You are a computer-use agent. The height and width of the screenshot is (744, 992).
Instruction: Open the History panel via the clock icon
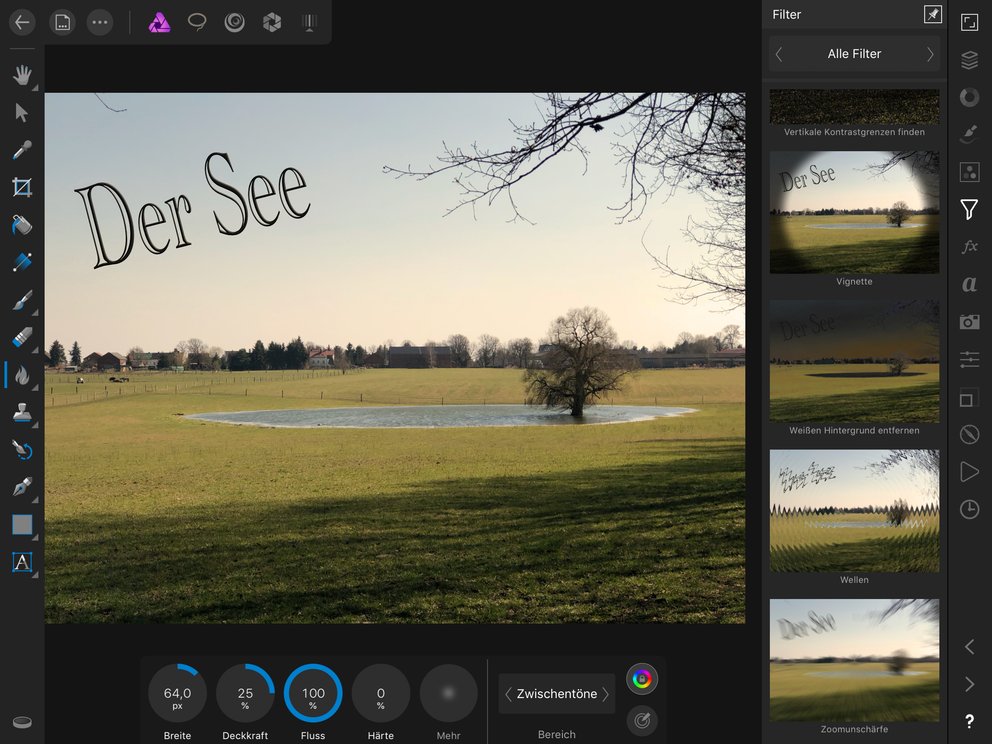click(x=968, y=509)
